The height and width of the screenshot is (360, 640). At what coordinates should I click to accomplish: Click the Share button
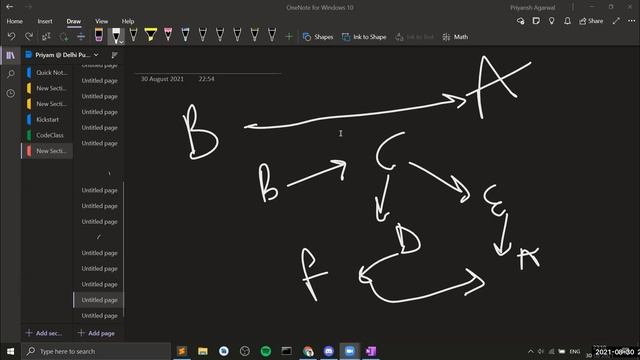(591, 21)
